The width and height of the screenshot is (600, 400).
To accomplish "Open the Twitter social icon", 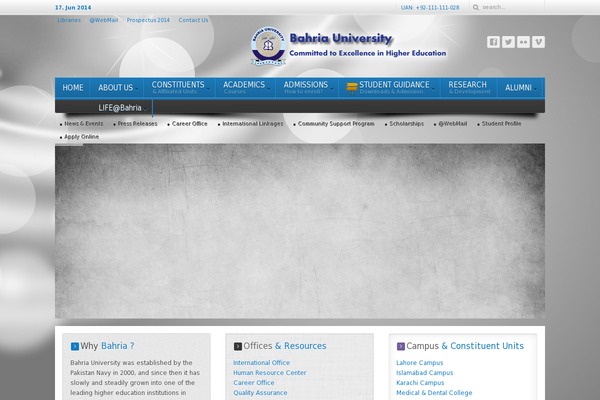I will [508, 42].
